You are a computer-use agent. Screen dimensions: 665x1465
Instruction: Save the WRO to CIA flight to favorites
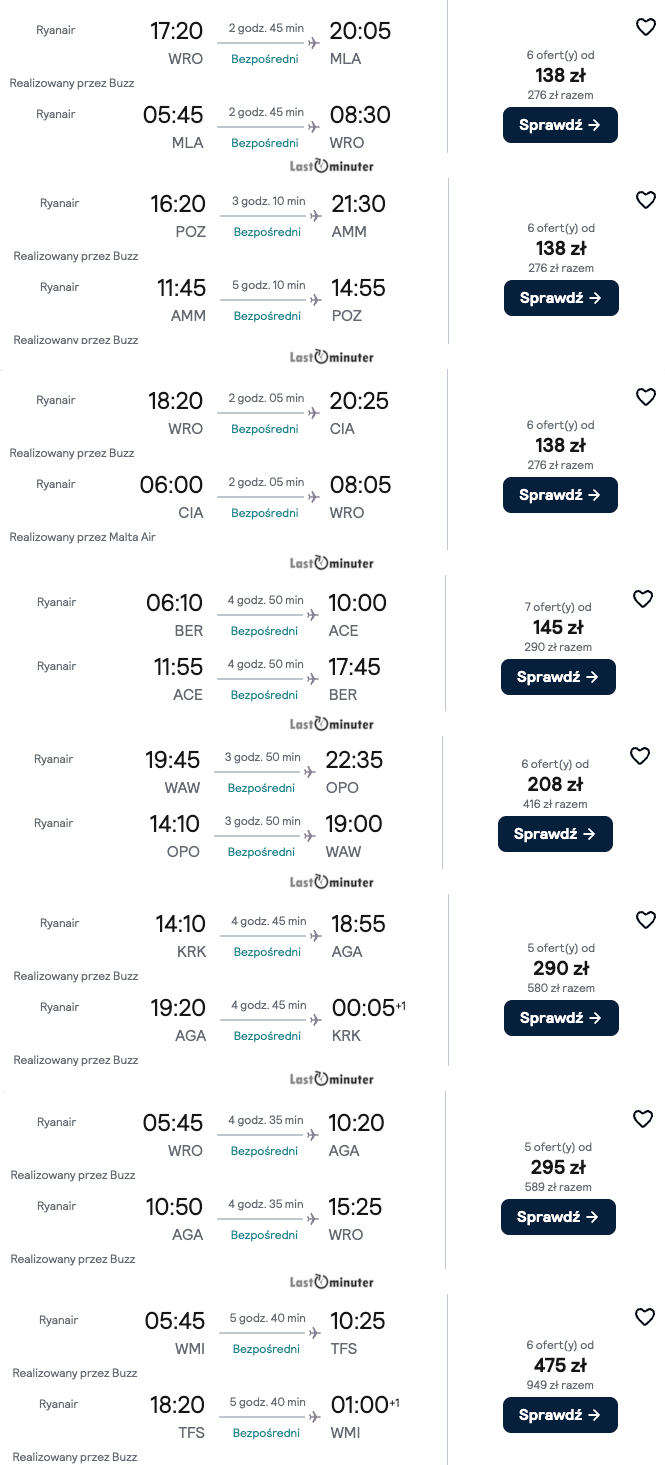(x=646, y=397)
